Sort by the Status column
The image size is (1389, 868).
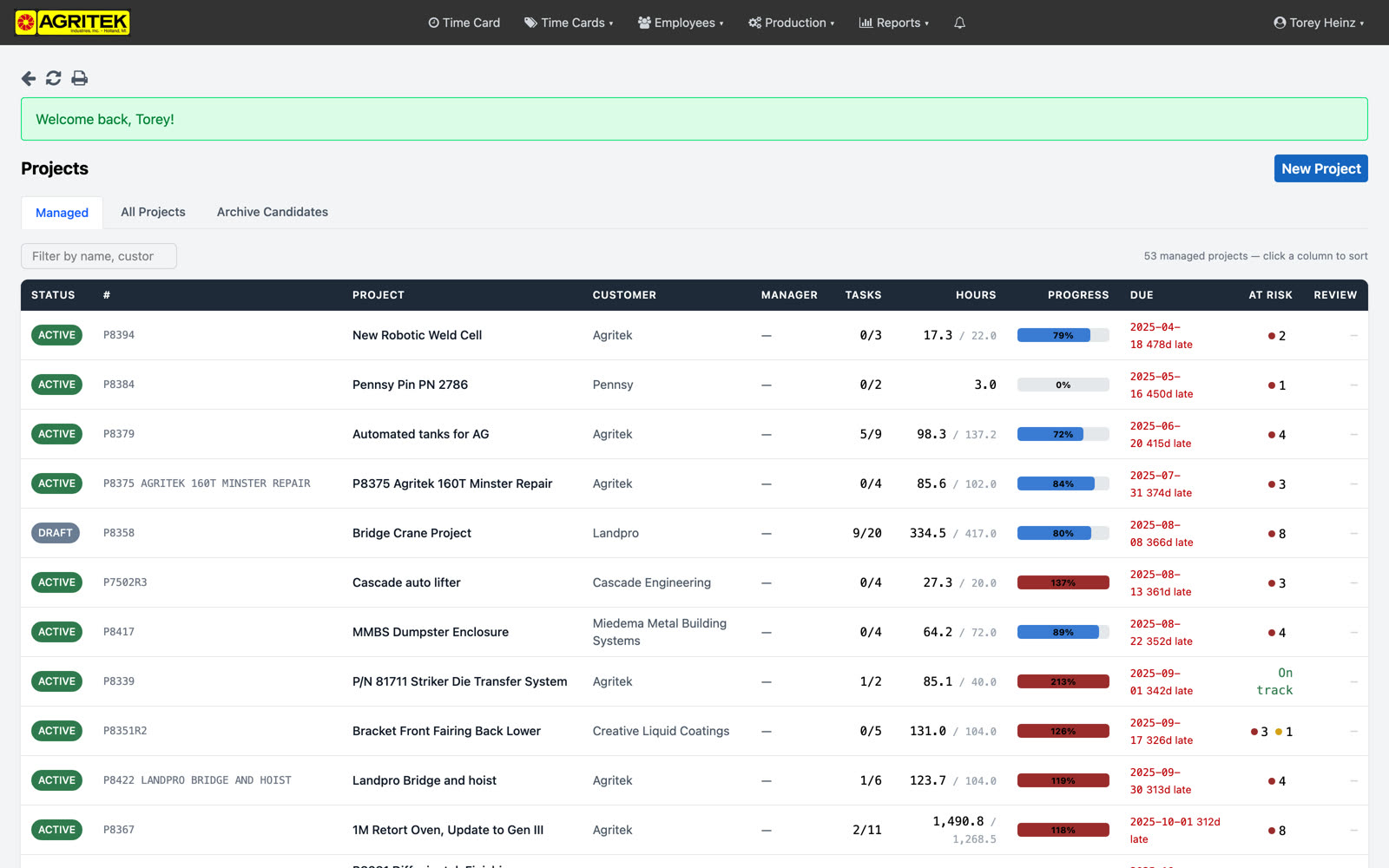[53, 295]
